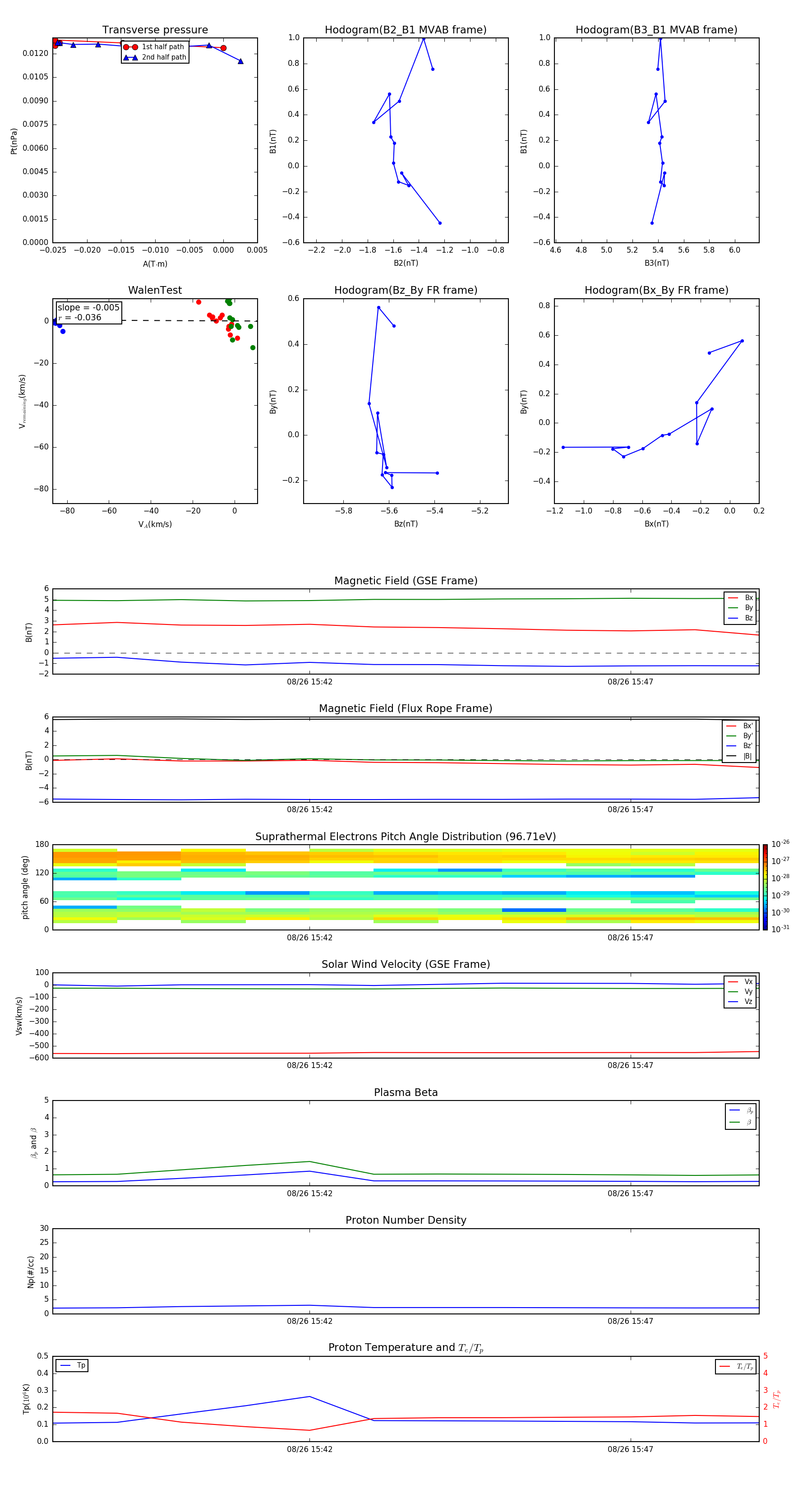Click the Tp legend entry
Screen dimensions: 812x1489
click(x=72, y=1365)
